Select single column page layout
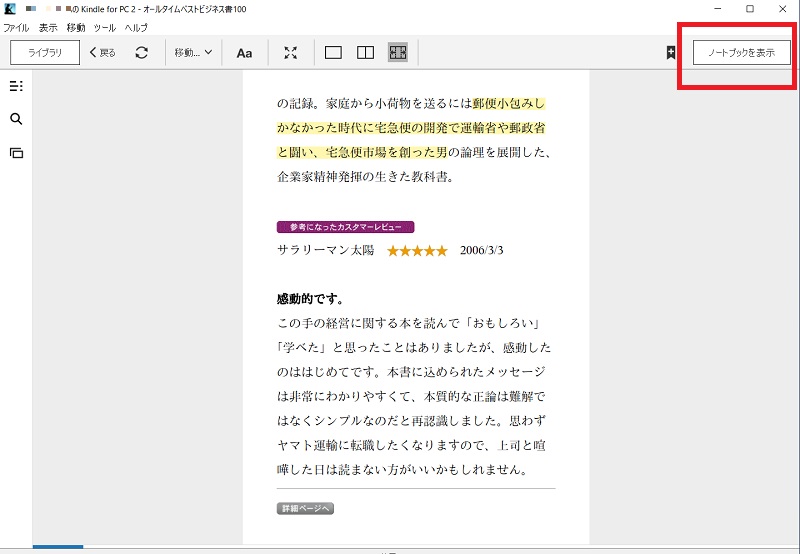The height and width of the screenshot is (554, 800). [x=333, y=53]
